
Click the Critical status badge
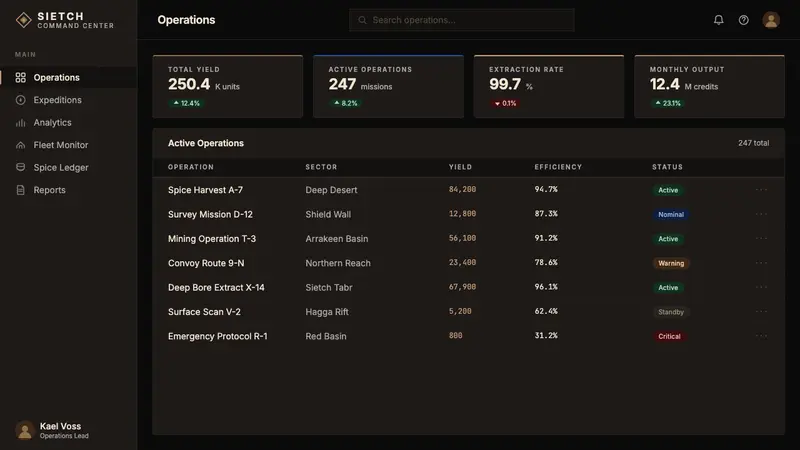tap(669, 336)
